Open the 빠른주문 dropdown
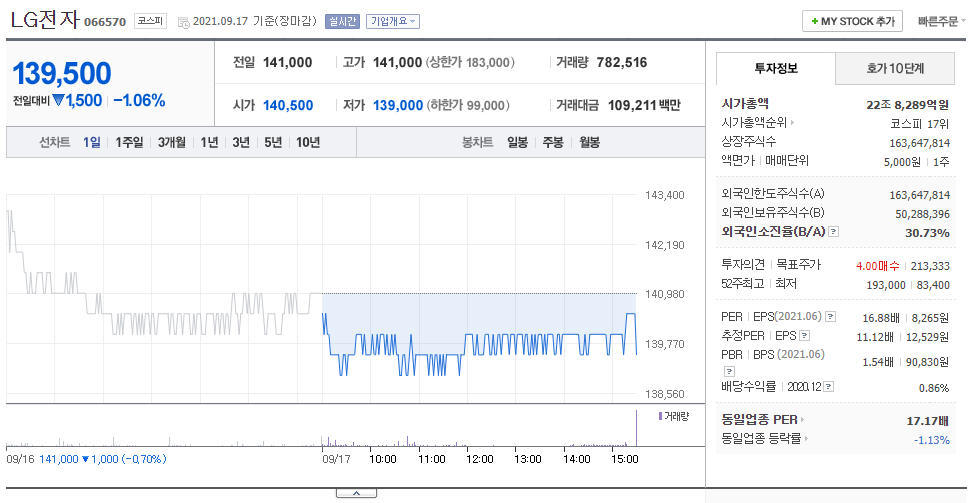 point(942,21)
